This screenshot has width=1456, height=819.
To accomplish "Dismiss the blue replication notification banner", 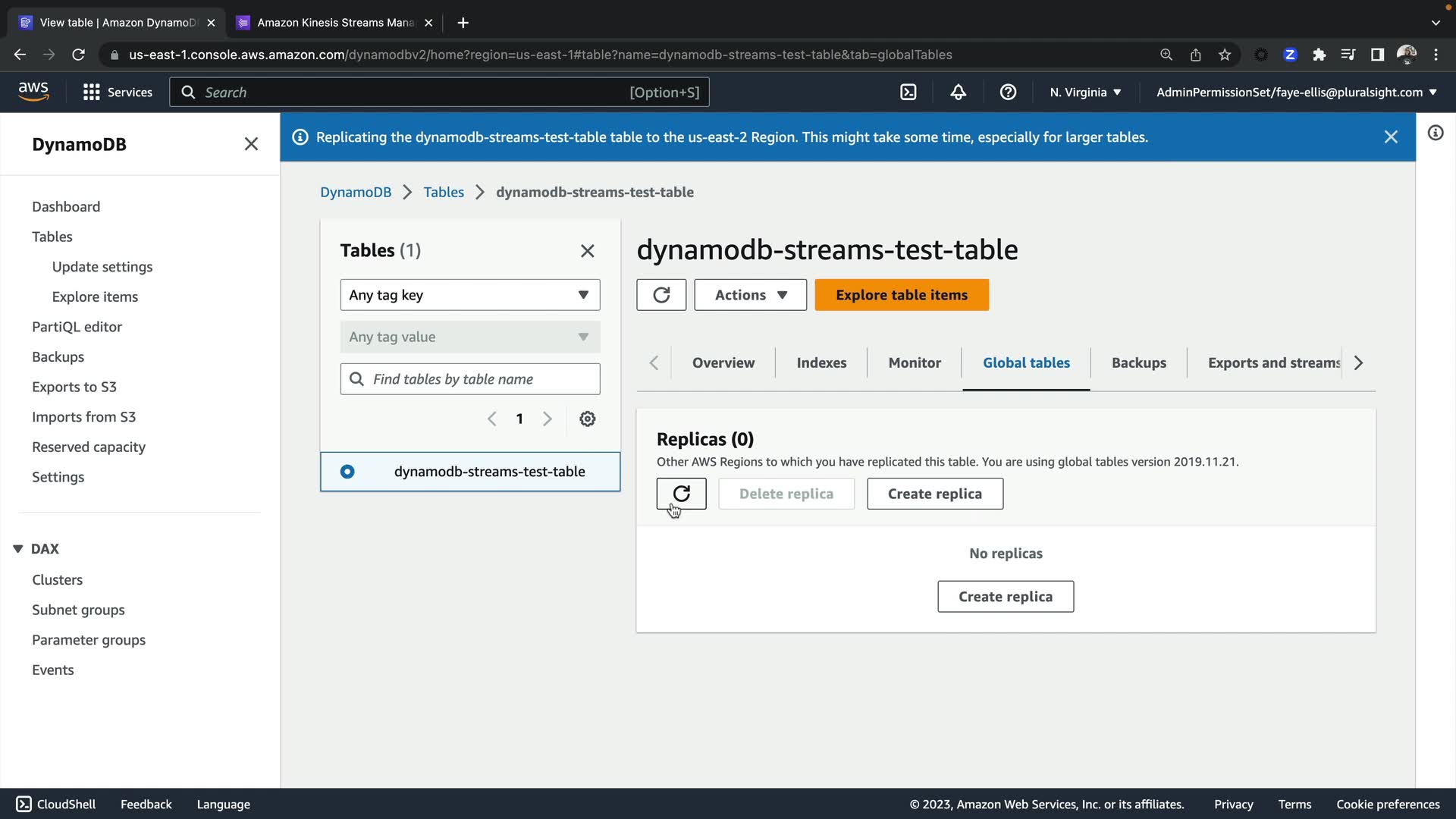I will pos(1390,137).
